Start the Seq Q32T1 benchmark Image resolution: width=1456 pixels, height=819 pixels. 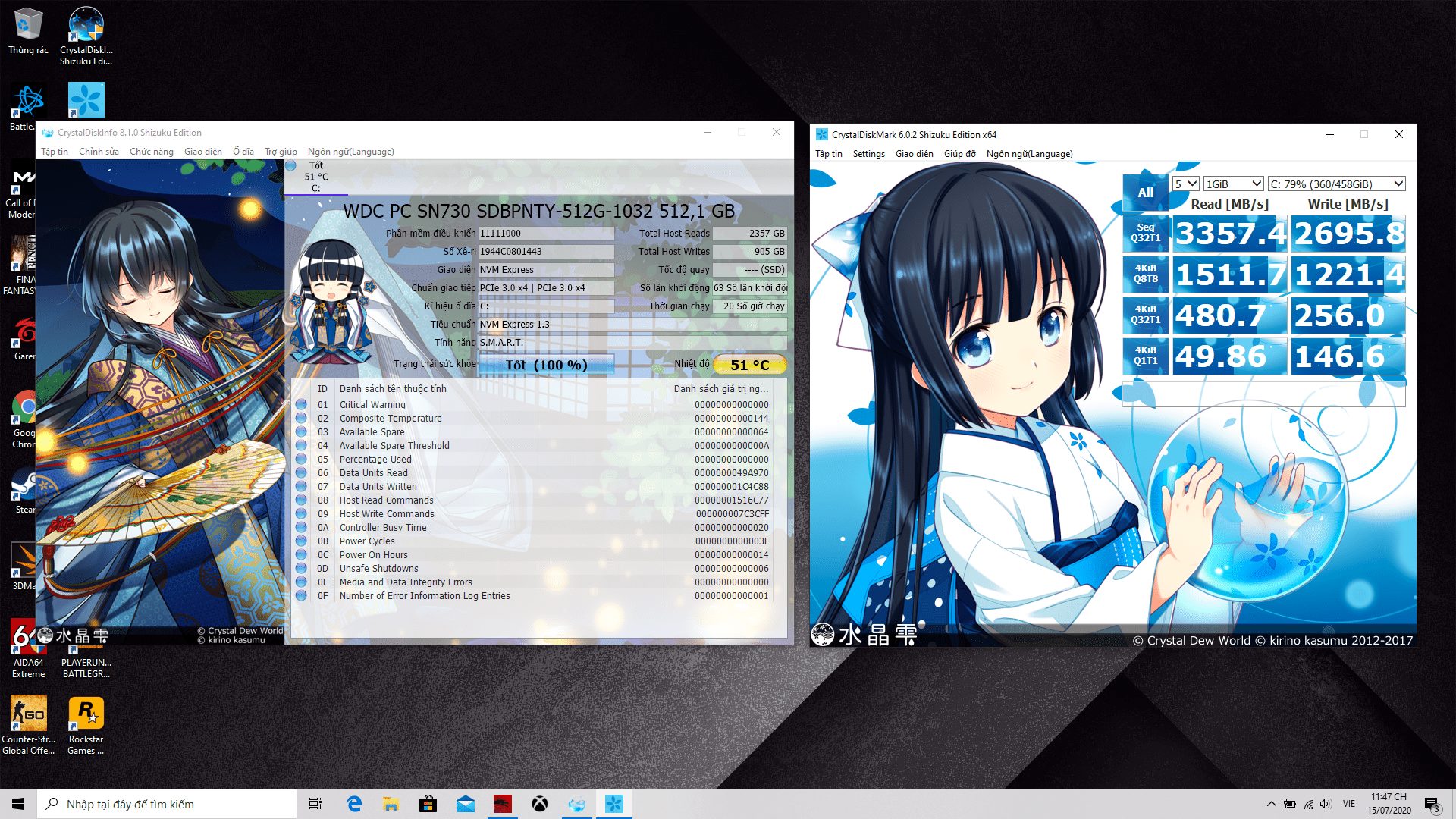(x=1145, y=233)
